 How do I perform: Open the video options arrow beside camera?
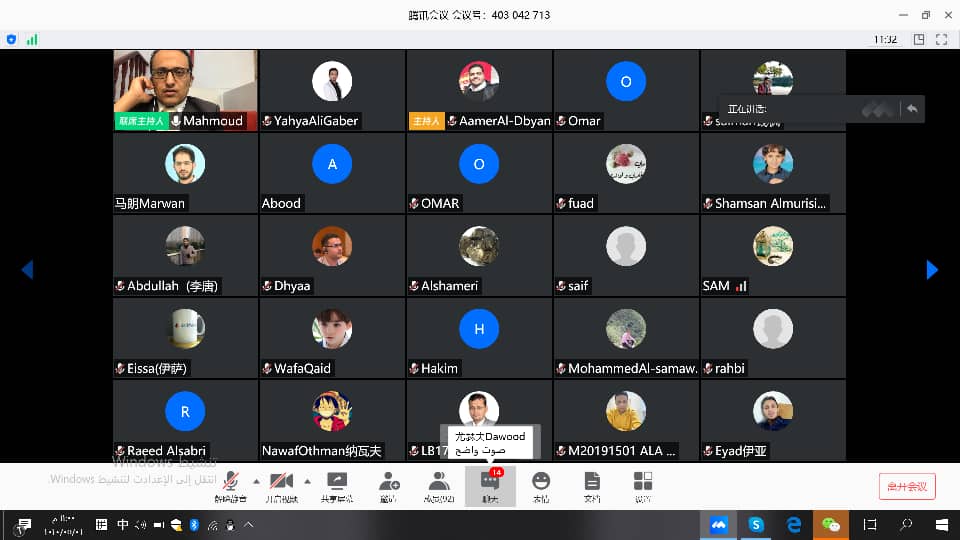pyautogui.click(x=307, y=481)
